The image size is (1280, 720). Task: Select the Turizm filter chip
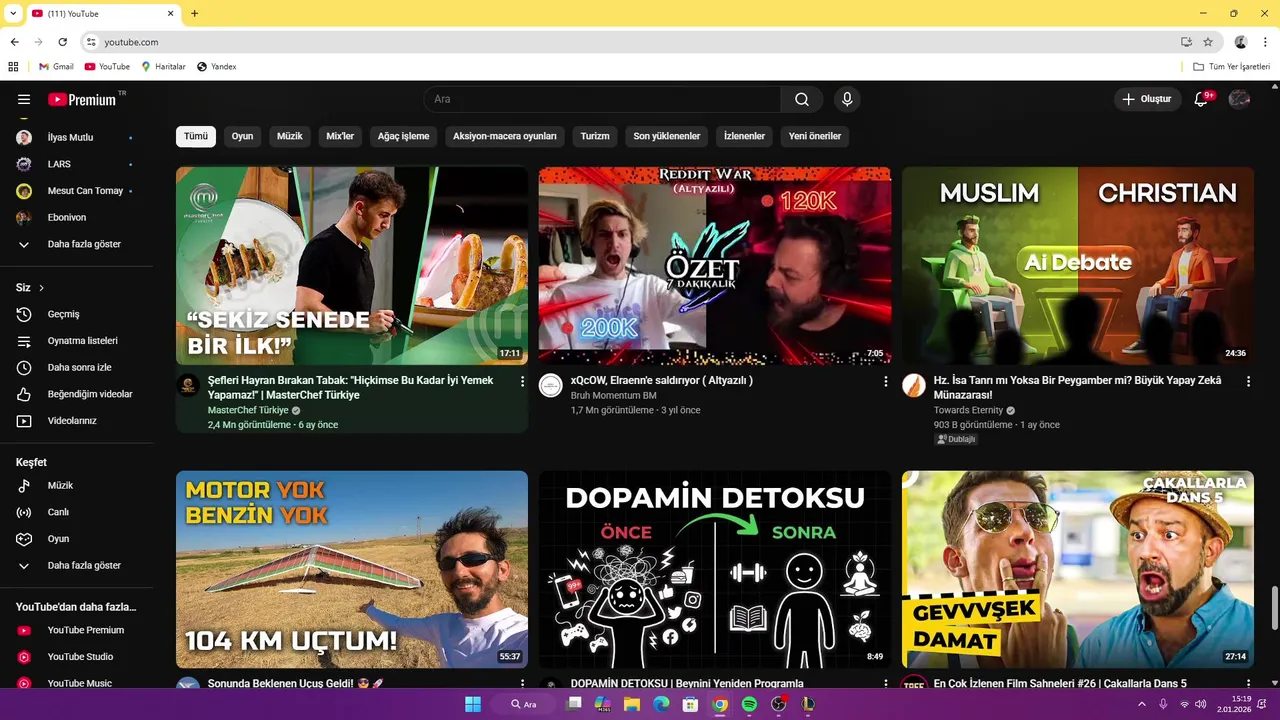pos(595,136)
